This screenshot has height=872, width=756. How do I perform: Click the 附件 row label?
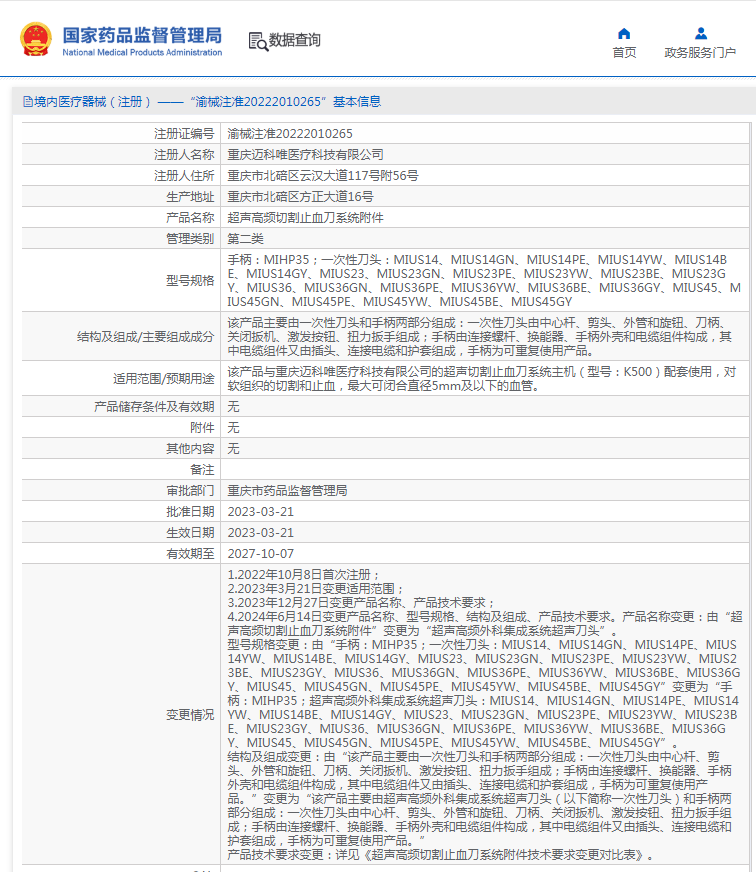202,428
